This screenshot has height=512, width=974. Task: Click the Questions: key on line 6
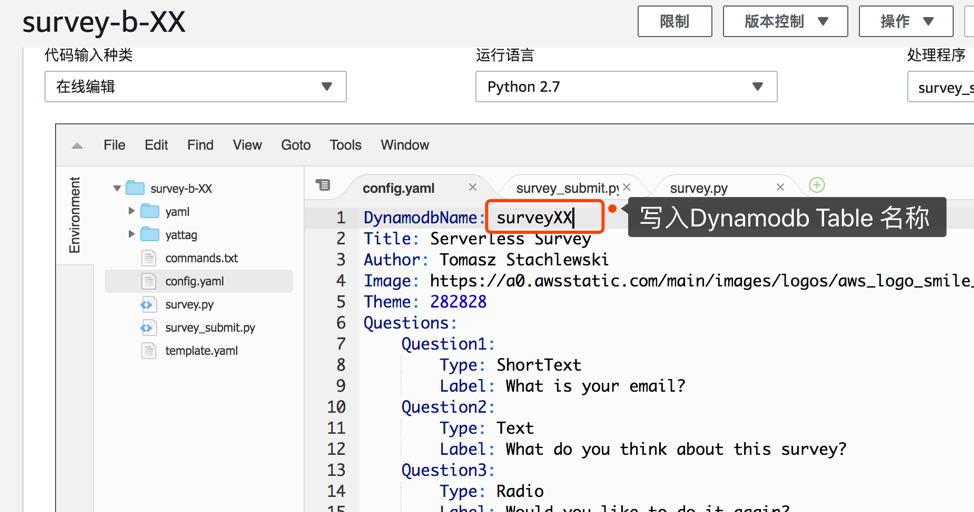[411, 323]
